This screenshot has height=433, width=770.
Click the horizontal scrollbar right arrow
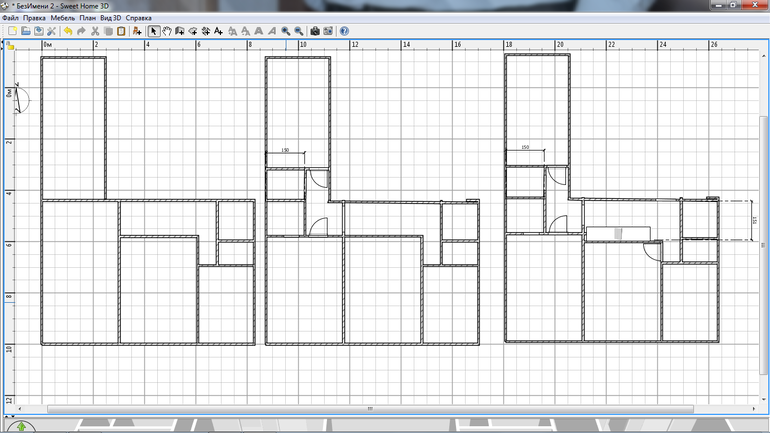coord(754,408)
